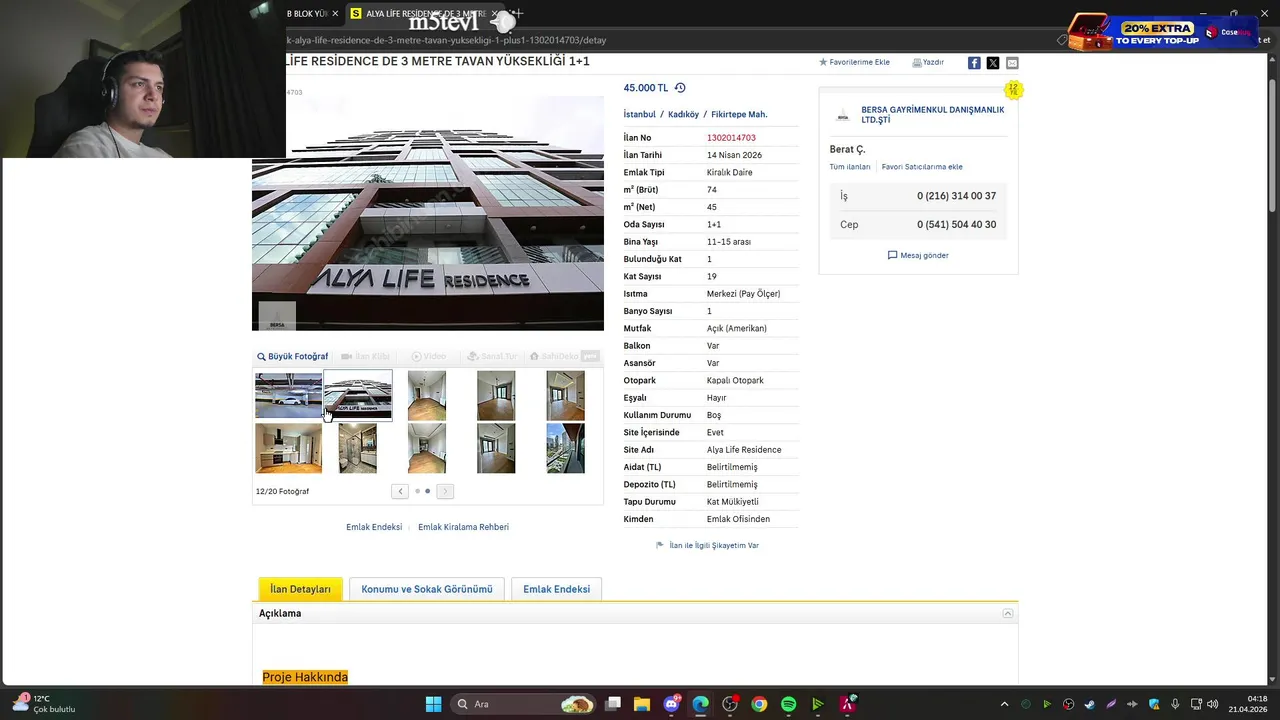
Task: Click the Kadıköy breadcrumb link
Action: pos(683,115)
